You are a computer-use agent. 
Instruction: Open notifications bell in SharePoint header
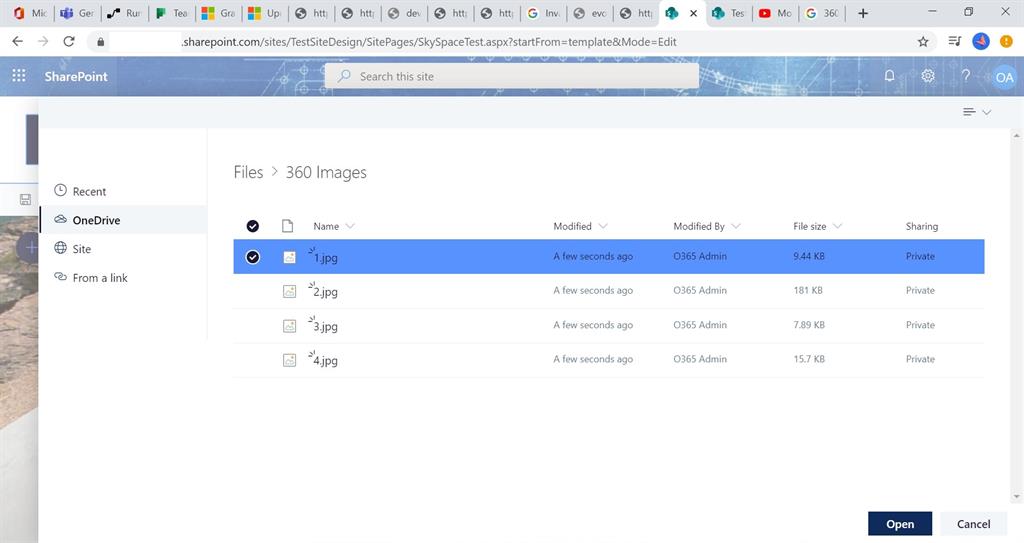coord(889,76)
